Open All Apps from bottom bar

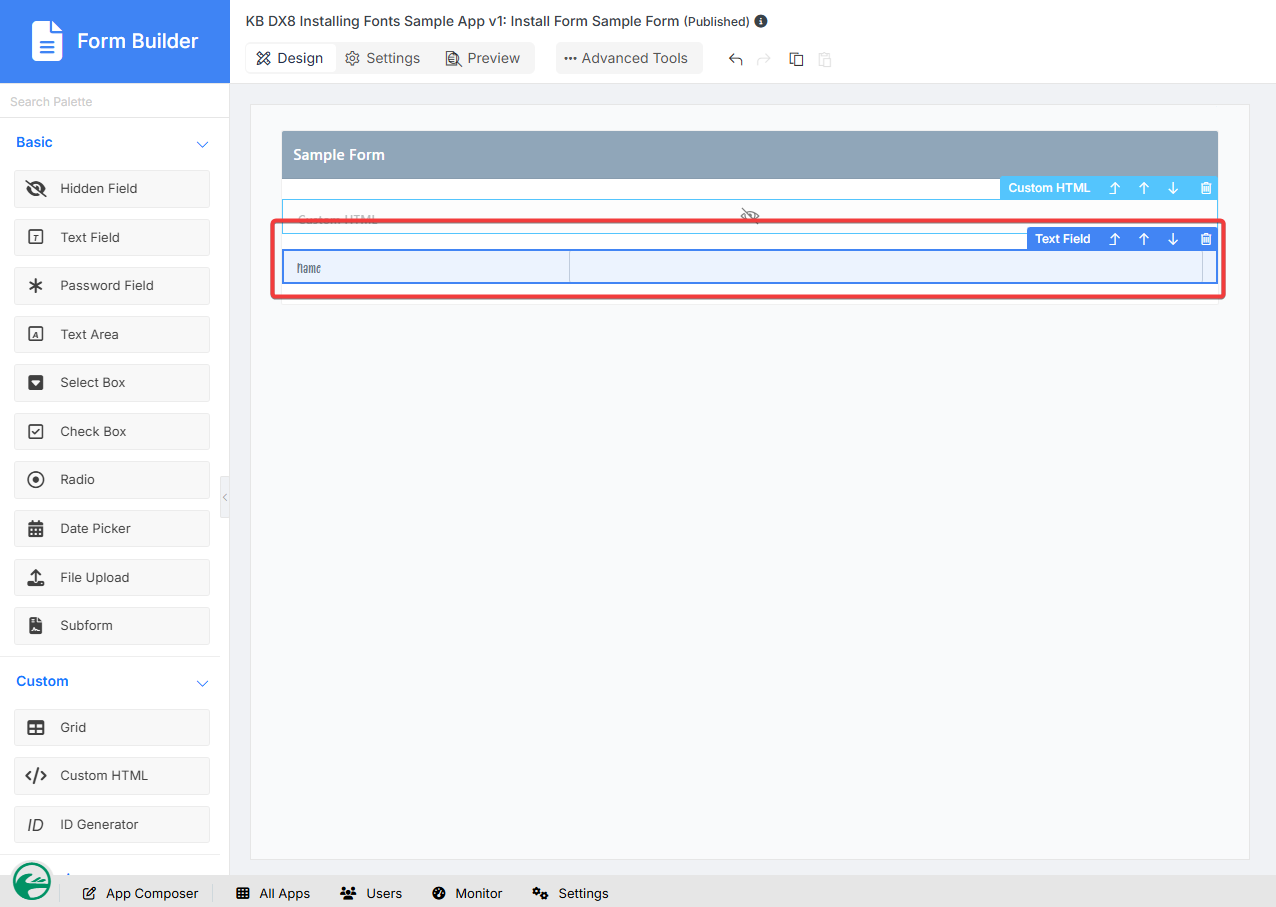(x=273, y=893)
